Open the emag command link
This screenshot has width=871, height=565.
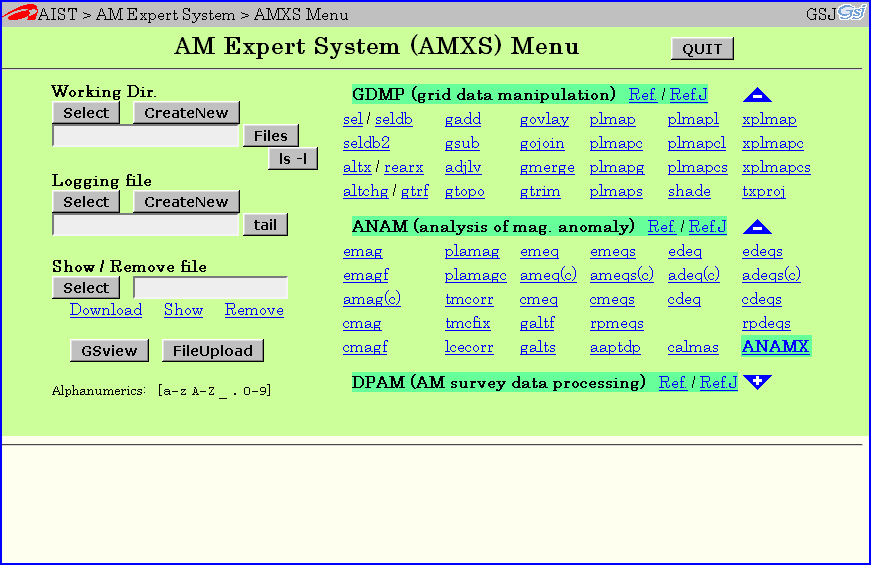[x=363, y=252]
